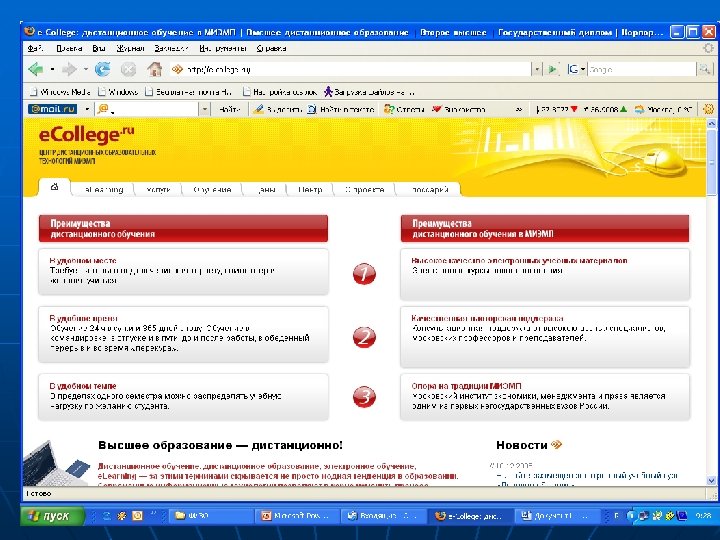720x540 pixels.
Task: Click the yellow settings icon at mail.ru toolbar end
Action: coord(709,109)
